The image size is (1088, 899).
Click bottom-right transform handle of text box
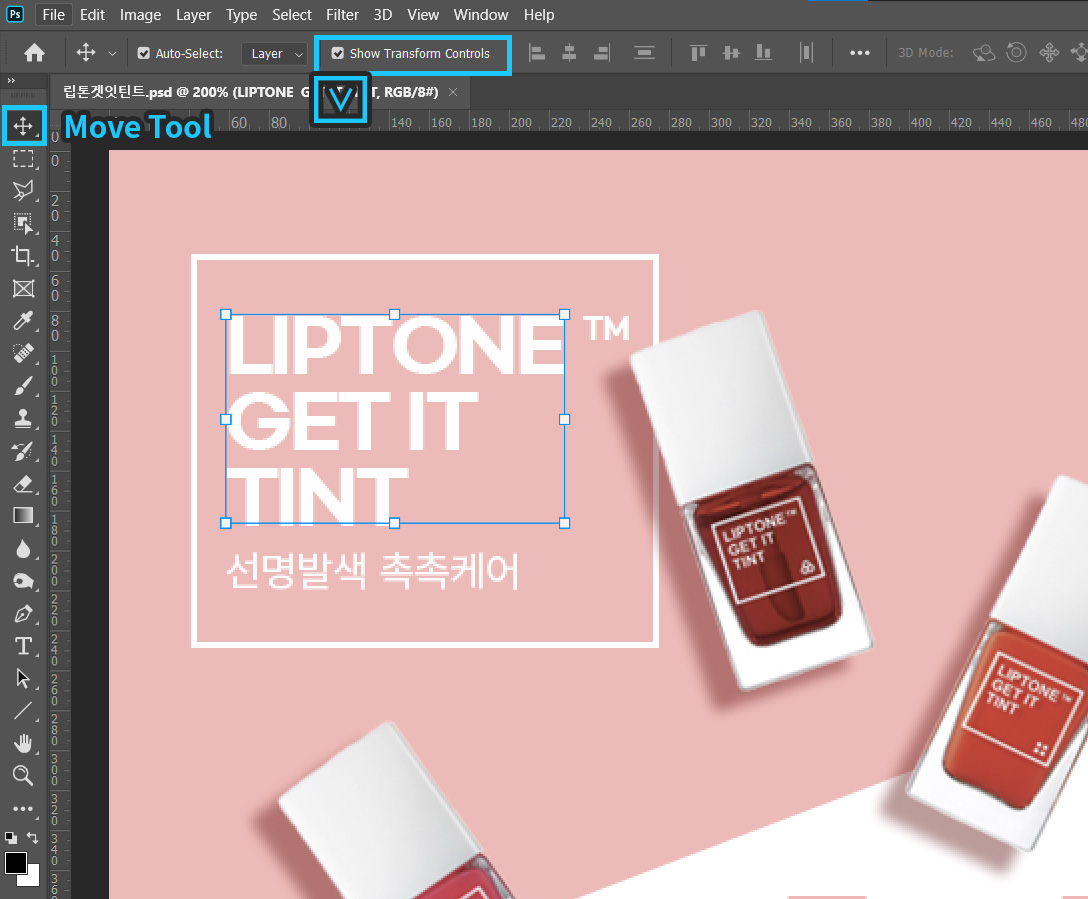(x=564, y=523)
